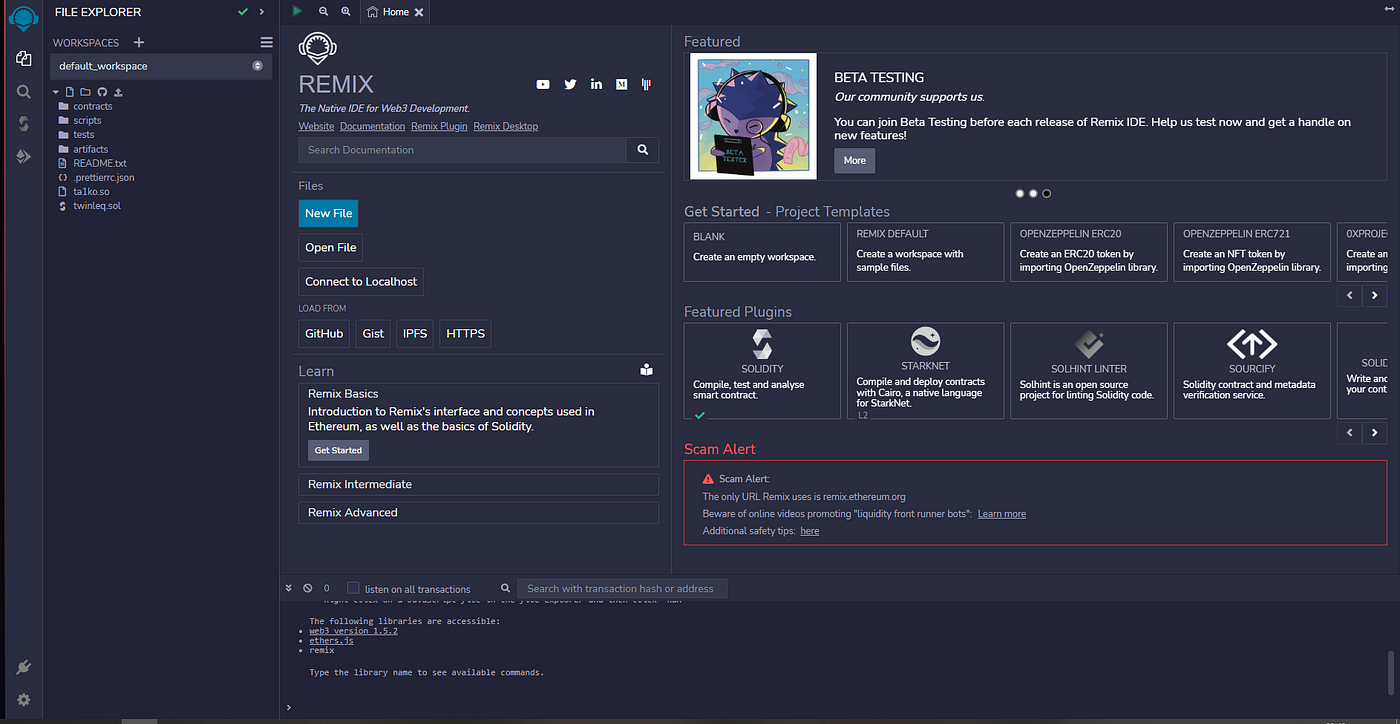
Task: Click the Beta Tester featured image
Action: tap(754, 117)
